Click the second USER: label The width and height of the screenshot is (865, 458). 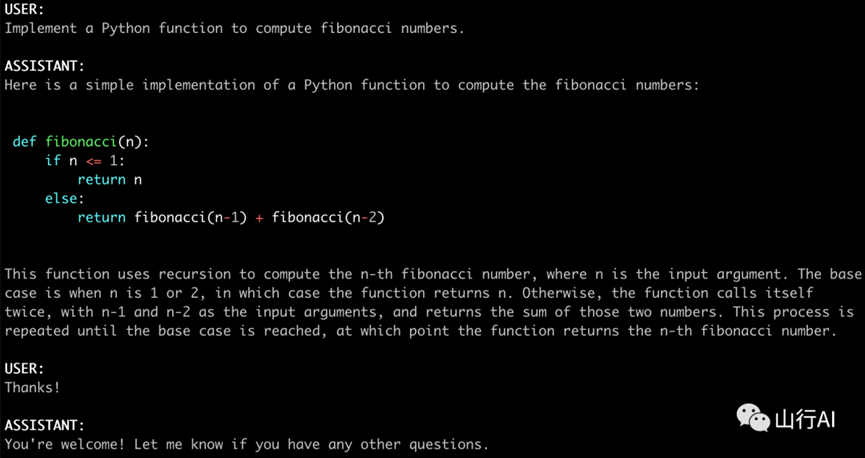coord(24,368)
